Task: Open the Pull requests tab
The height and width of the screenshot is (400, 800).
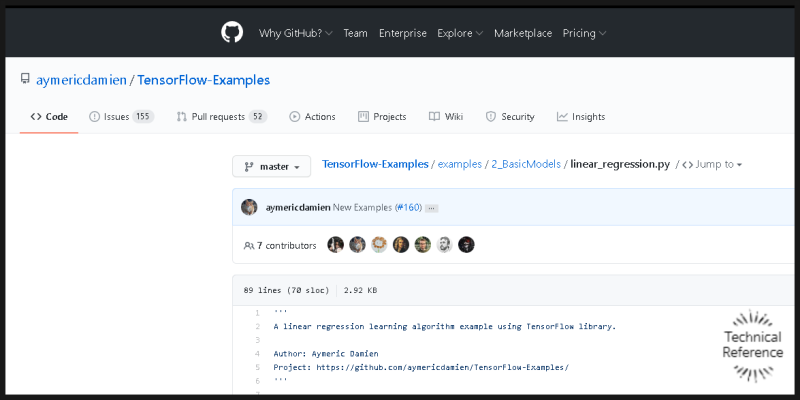Action: point(221,117)
